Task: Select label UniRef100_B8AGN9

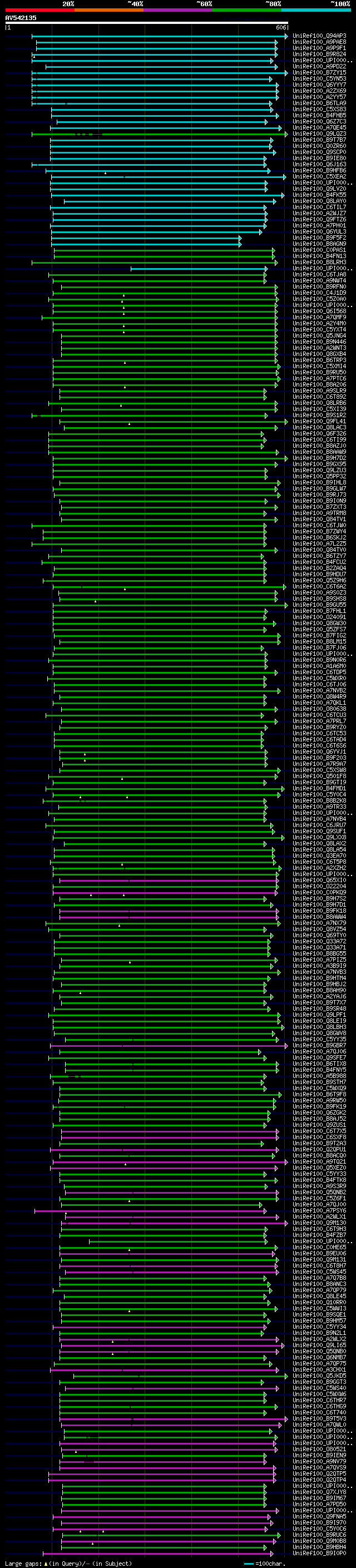Action: (x=319, y=244)
